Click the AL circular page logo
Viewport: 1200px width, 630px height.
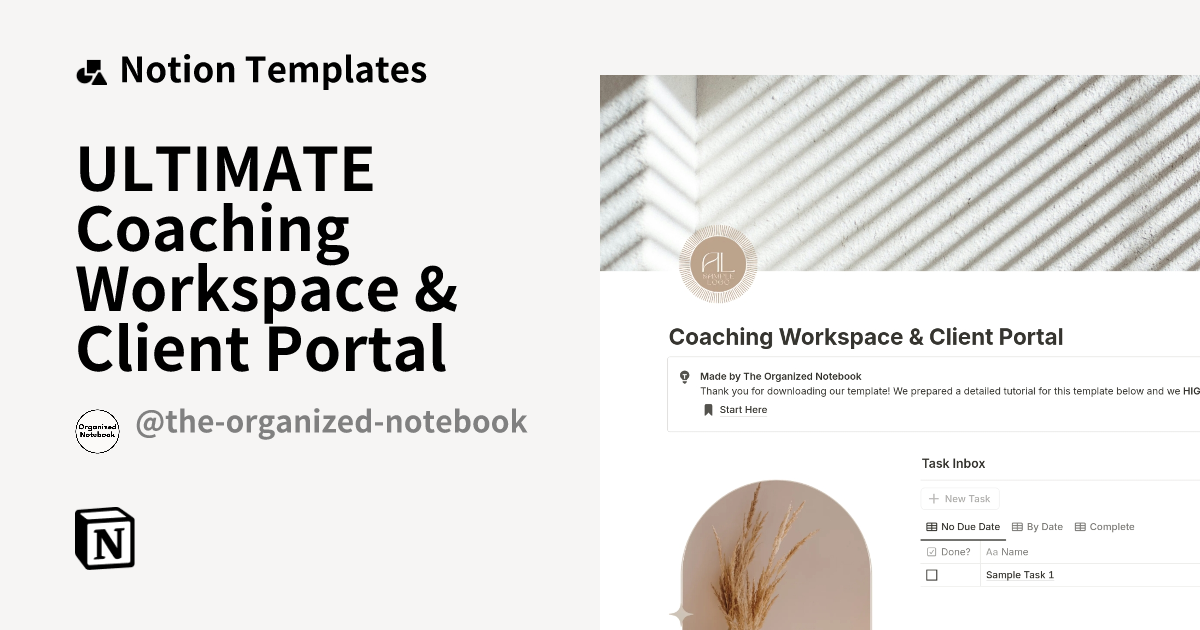click(718, 263)
